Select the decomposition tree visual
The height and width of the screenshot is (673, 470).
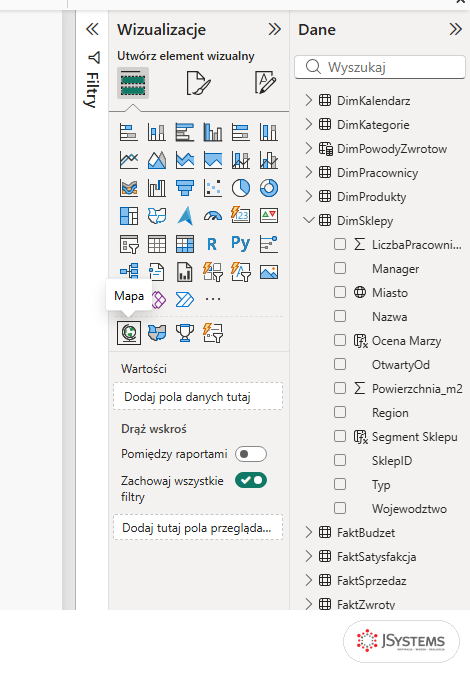(129, 272)
